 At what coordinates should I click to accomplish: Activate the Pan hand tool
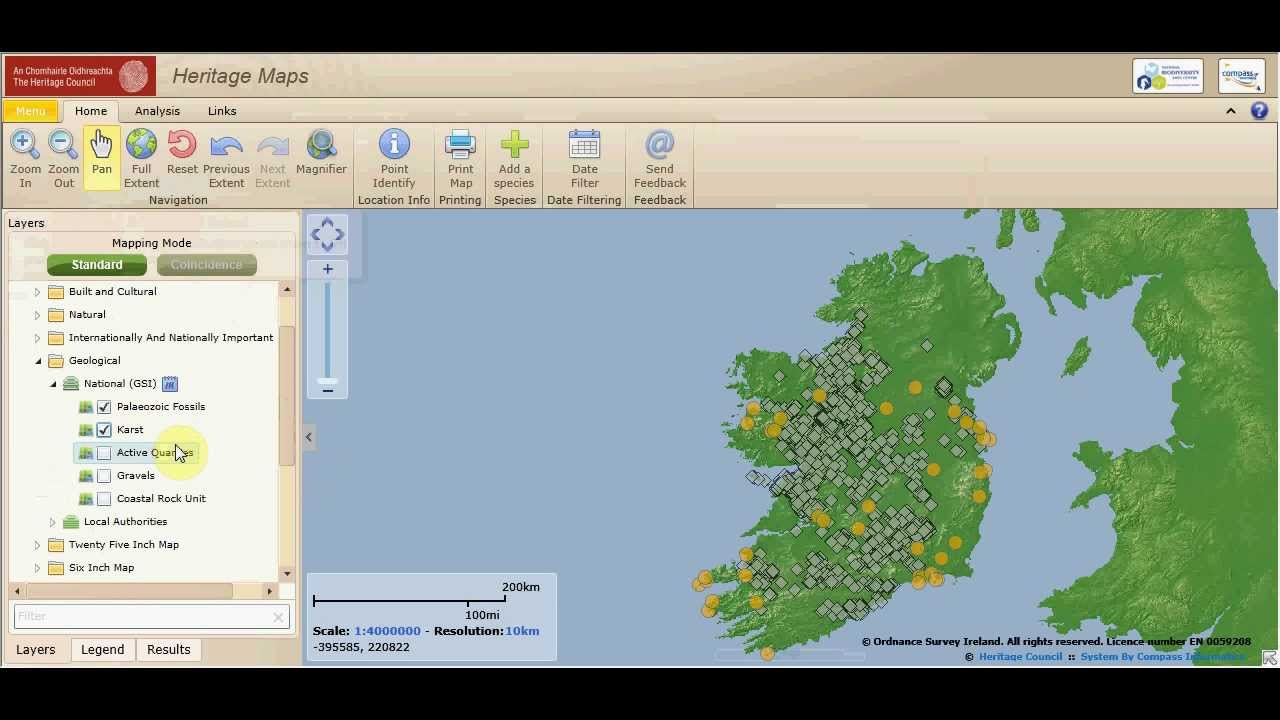coord(101,158)
